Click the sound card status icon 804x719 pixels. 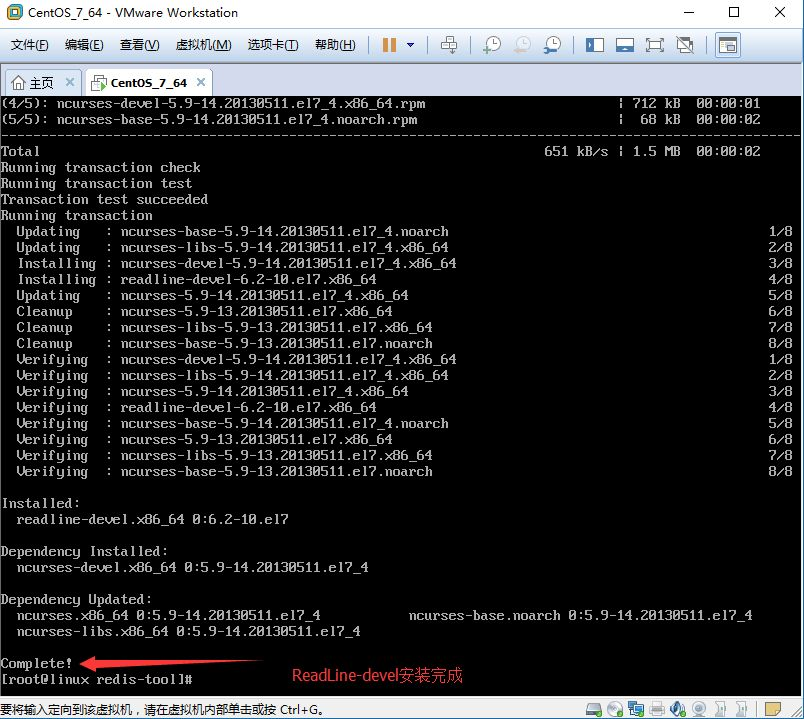[x=678, y=709]
